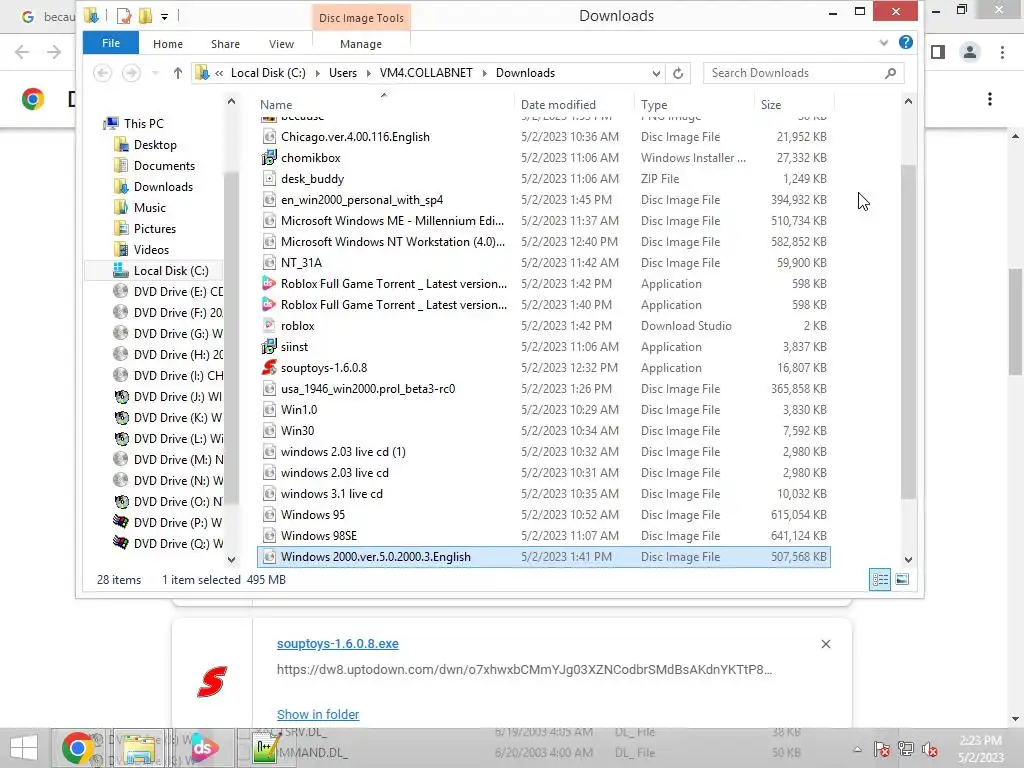Select the souptoys-1.6.0.8 application icon

point(269,368)
